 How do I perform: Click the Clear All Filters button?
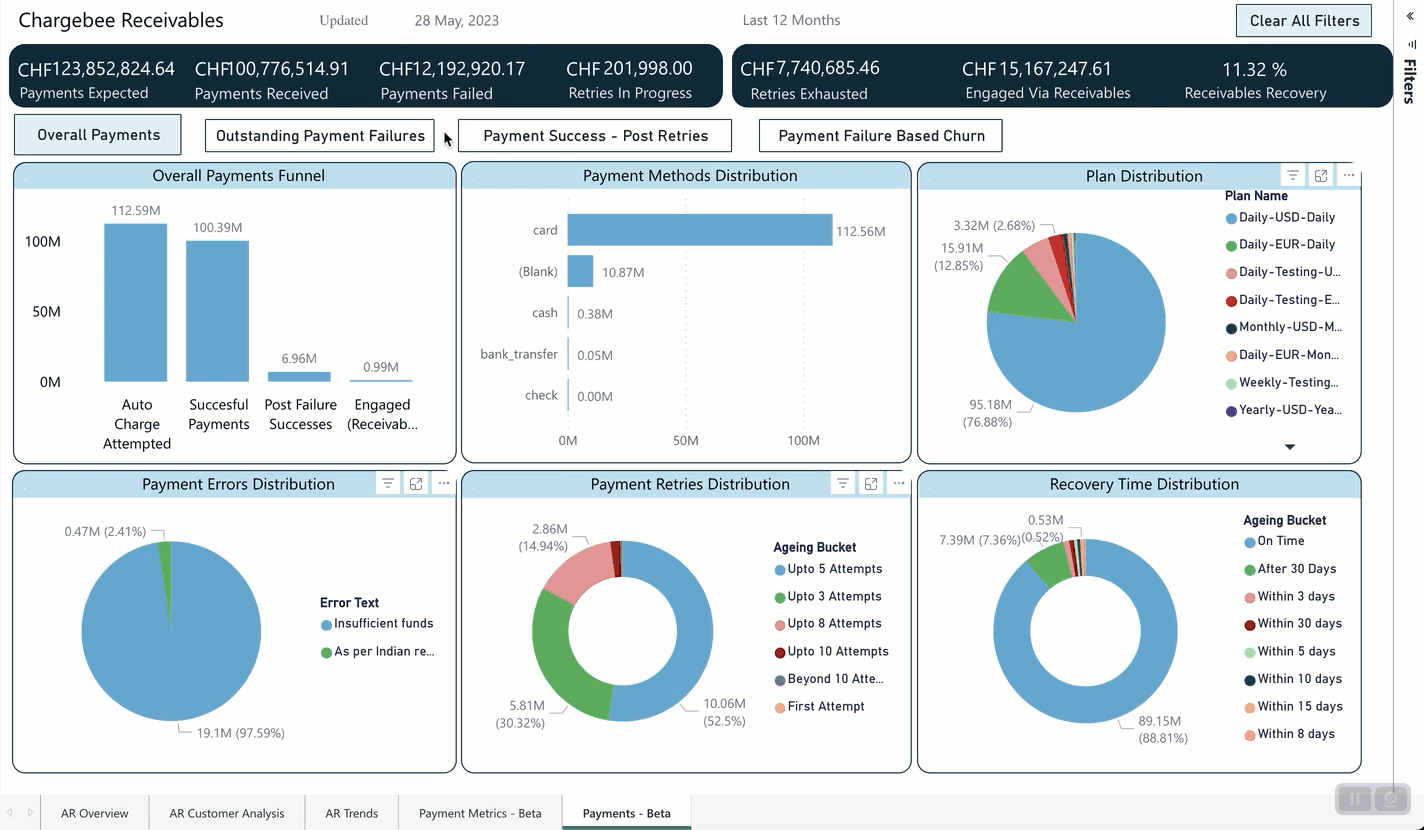click(x=1304, y=21)
